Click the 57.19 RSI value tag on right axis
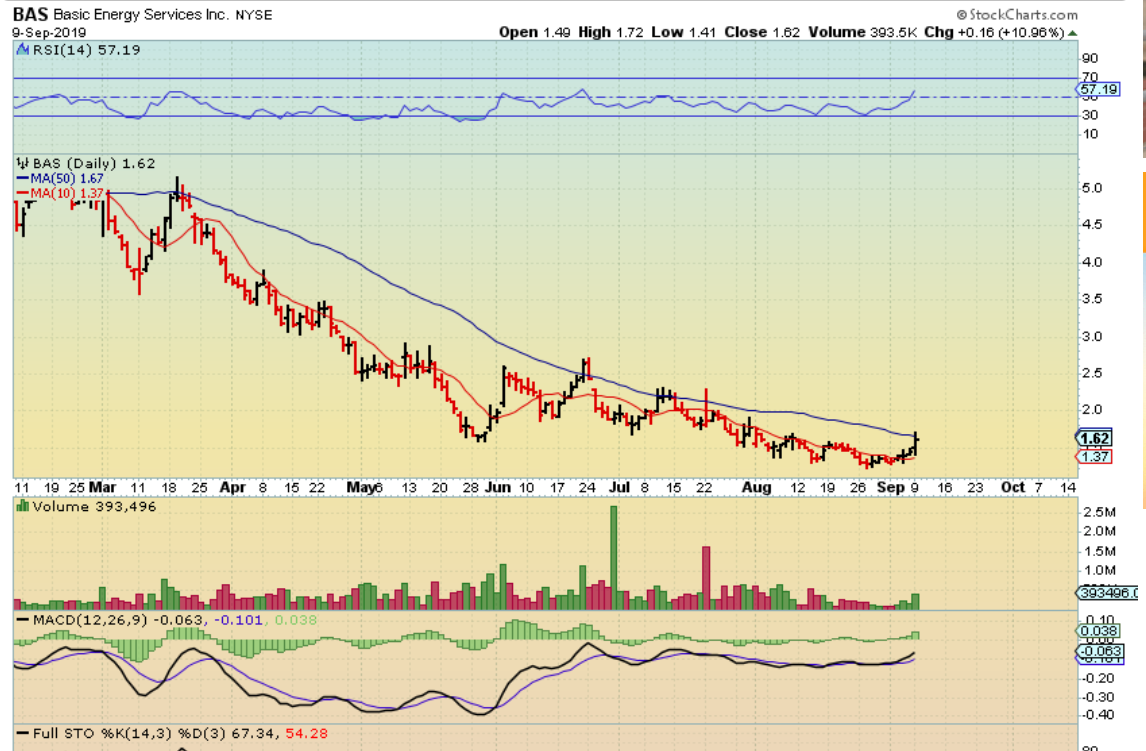Image resolution: width=1146 pixels, height=751 pixels. click(x=1098, y=89)
